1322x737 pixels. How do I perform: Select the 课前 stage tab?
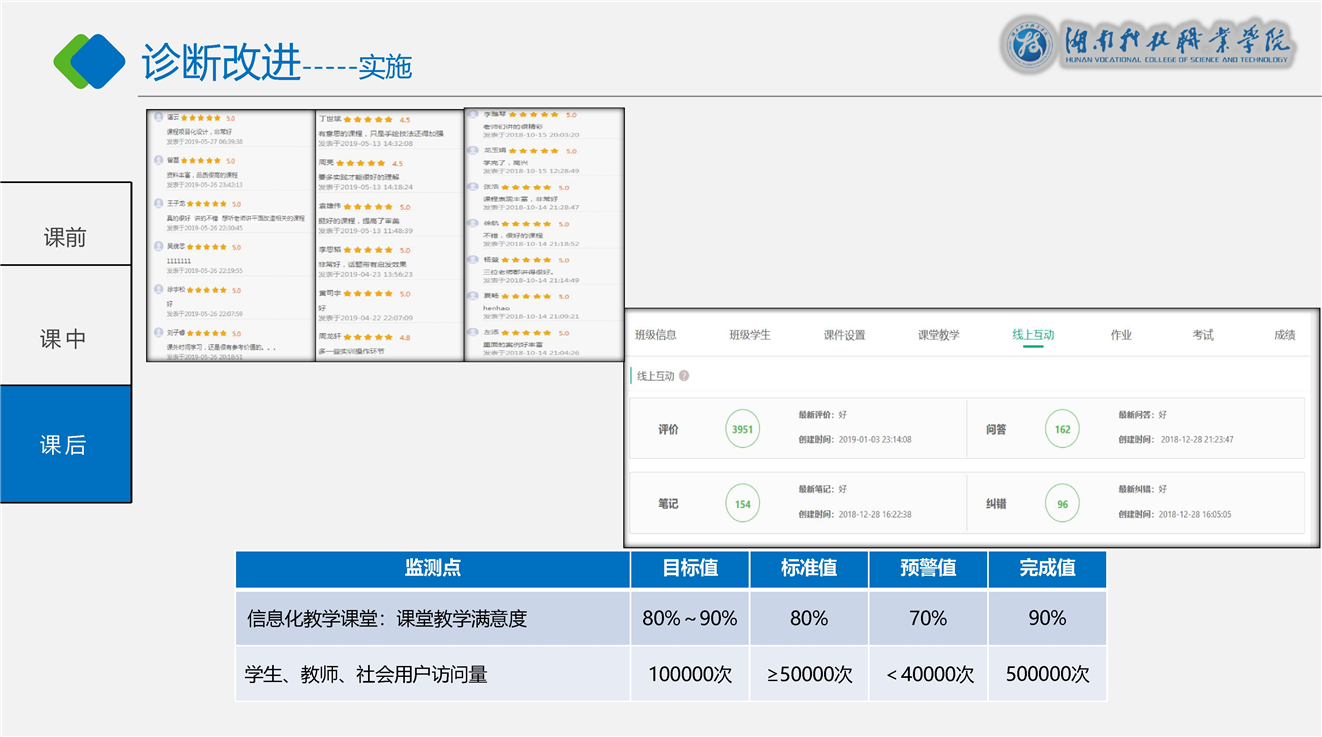tap(65, 238)
